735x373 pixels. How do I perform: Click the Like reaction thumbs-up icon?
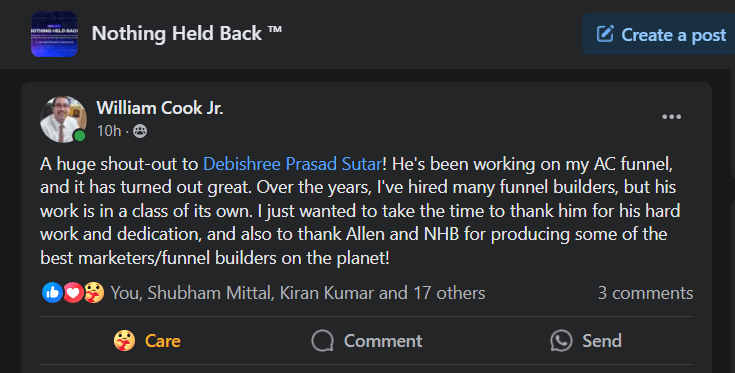click(52, 293)
